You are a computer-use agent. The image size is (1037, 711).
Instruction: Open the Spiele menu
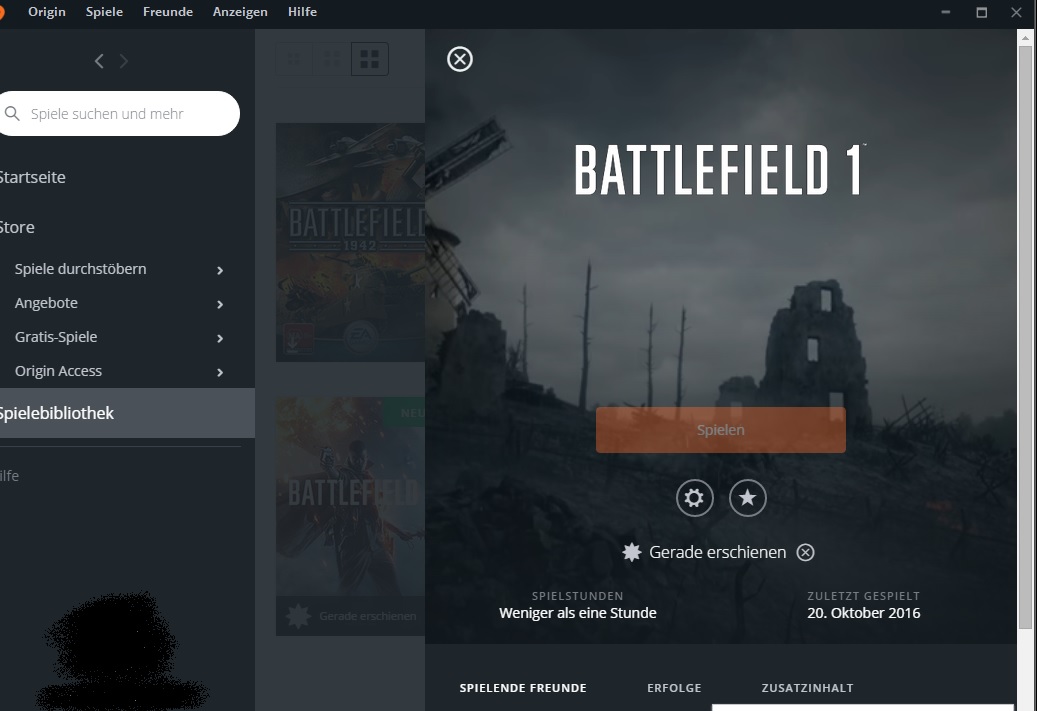pyautogui.click(x=104, y=12)
